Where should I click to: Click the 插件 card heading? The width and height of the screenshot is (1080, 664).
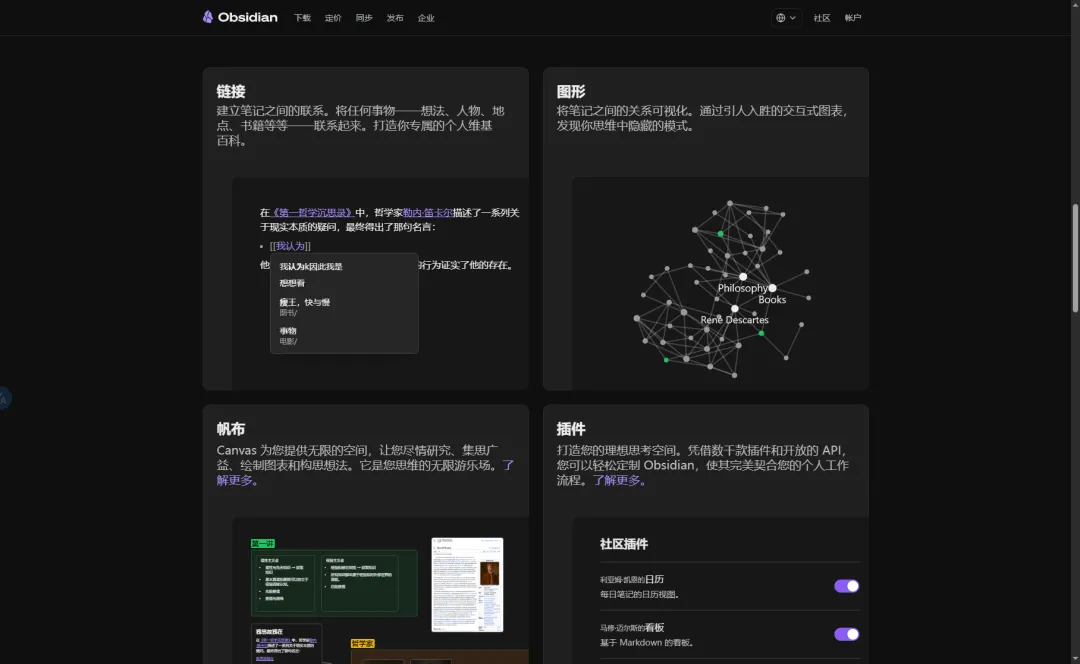571,429
